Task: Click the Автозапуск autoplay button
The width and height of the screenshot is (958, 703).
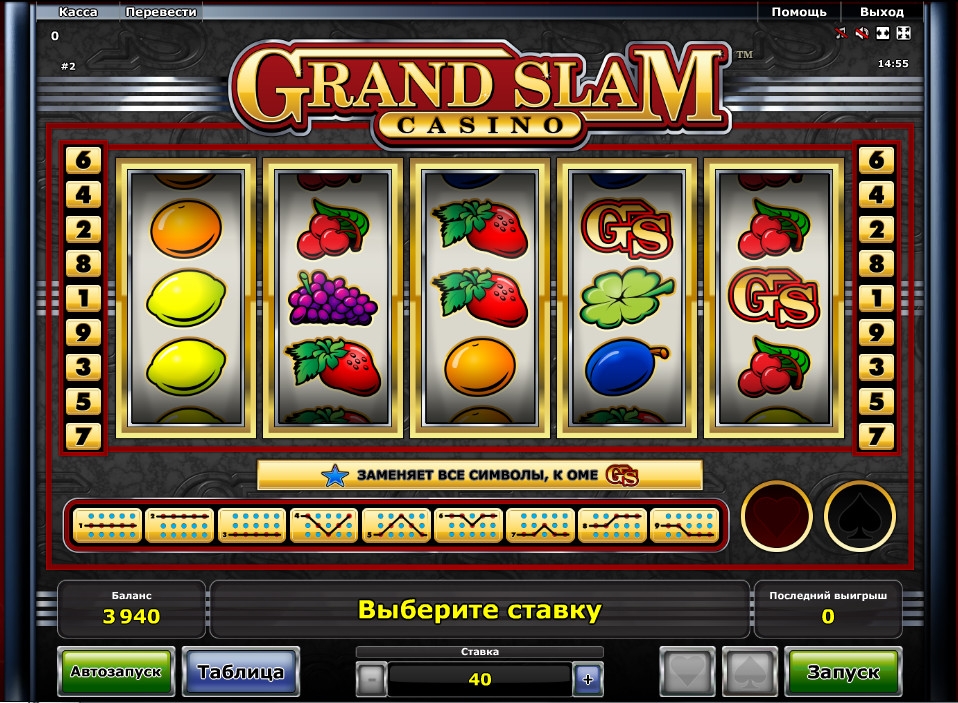Action: click(x=116, y=672)
